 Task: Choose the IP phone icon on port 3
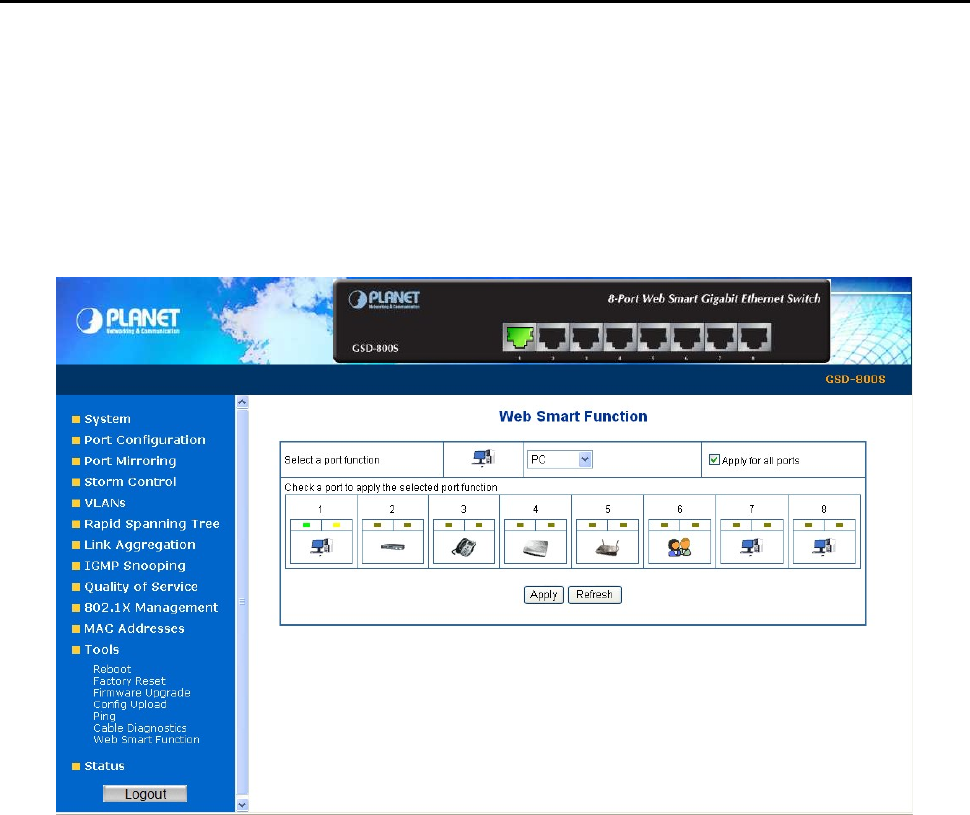coord(464,547)
